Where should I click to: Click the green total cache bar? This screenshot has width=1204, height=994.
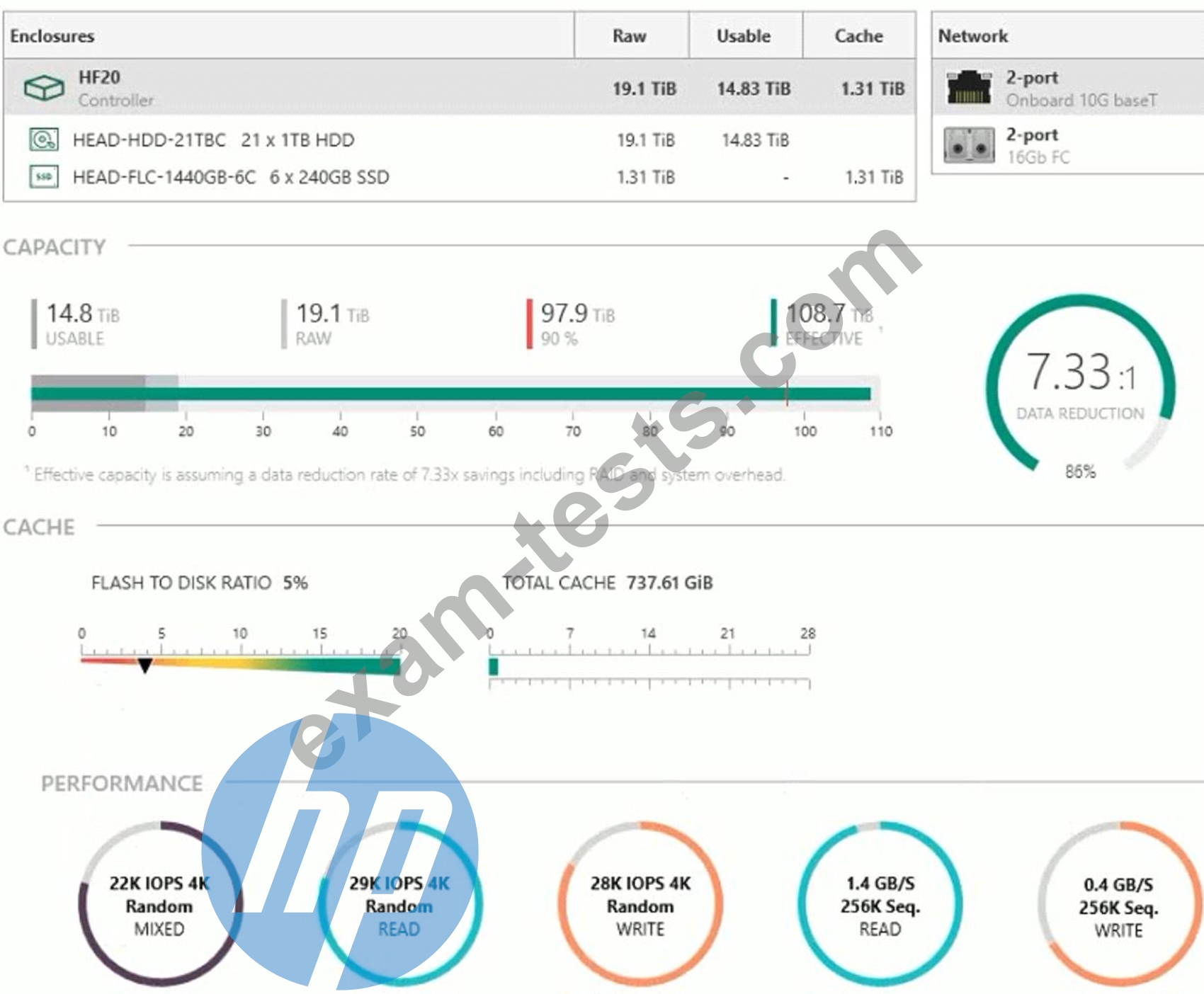[x=494, y=666]
